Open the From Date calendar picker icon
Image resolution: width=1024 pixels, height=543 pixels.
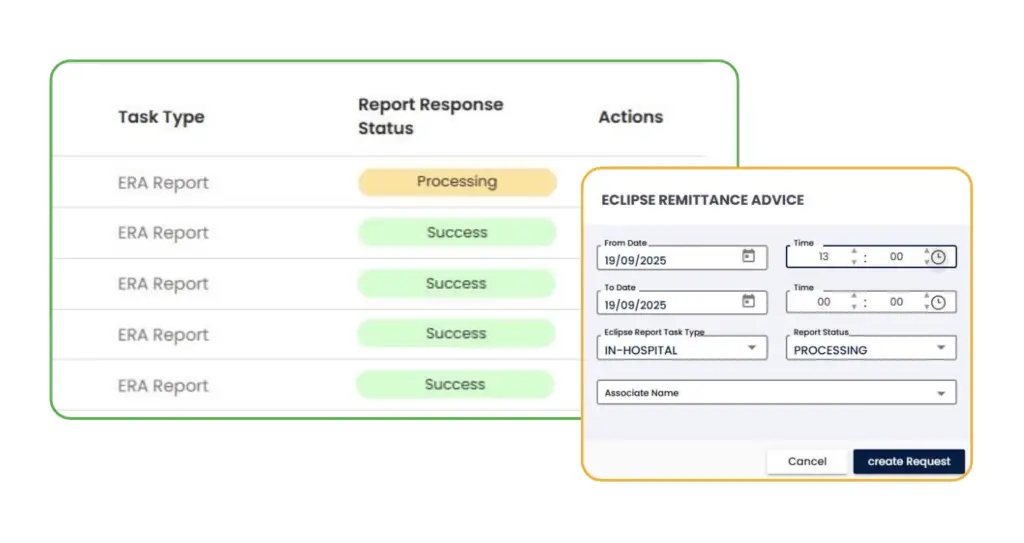pos(748,256)
